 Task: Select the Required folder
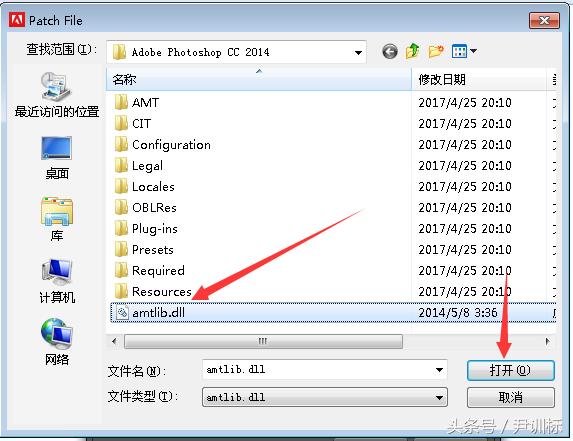[149, 271]
